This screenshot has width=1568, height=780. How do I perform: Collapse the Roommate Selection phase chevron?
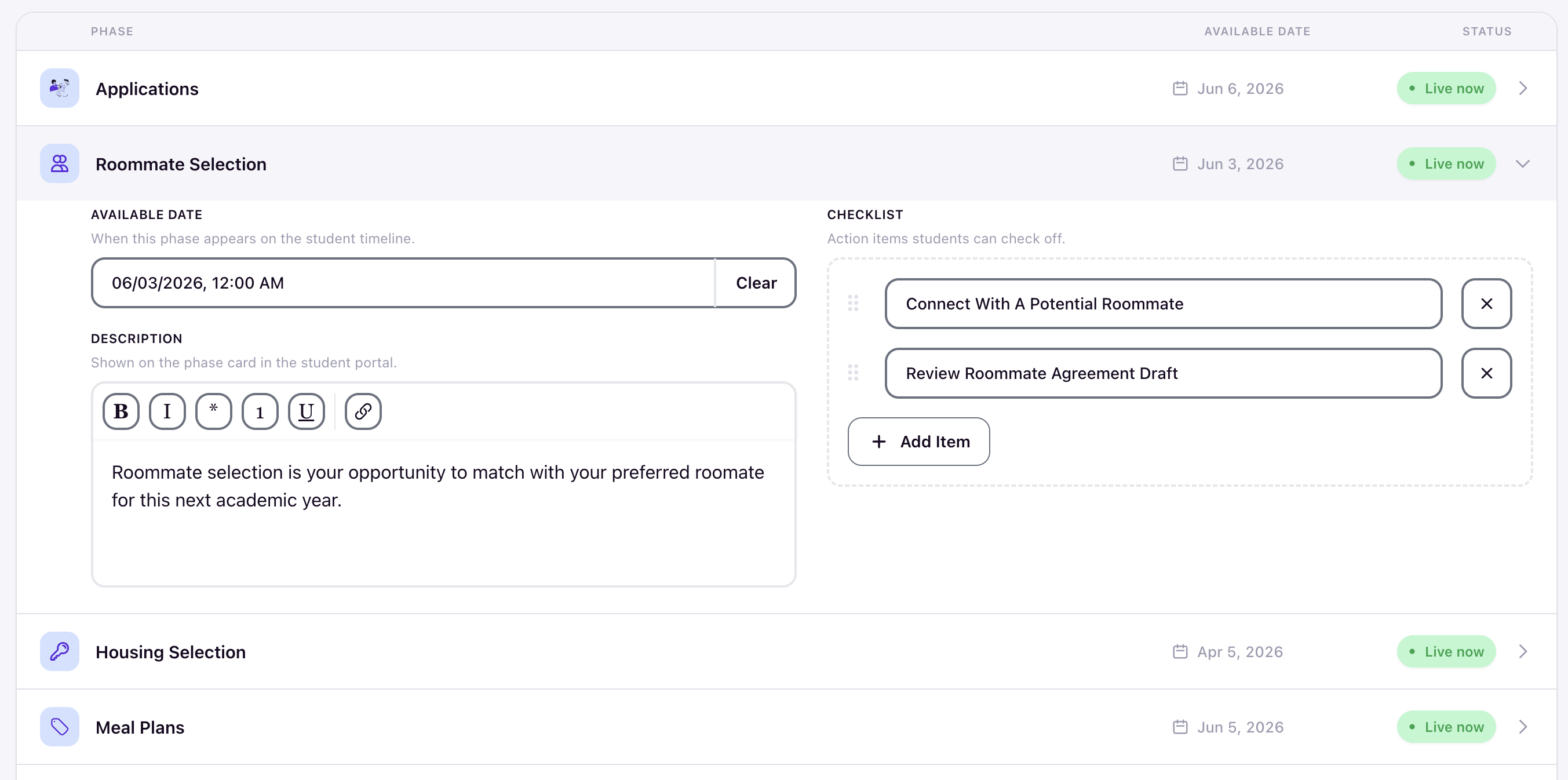[1523, 164]
